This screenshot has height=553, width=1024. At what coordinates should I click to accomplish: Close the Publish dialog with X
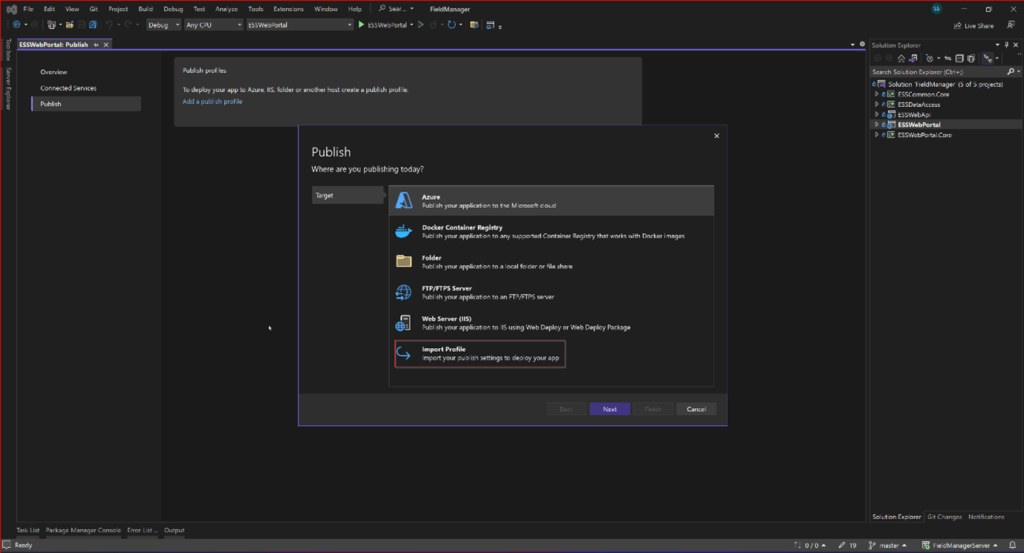[x=716, y=136]
